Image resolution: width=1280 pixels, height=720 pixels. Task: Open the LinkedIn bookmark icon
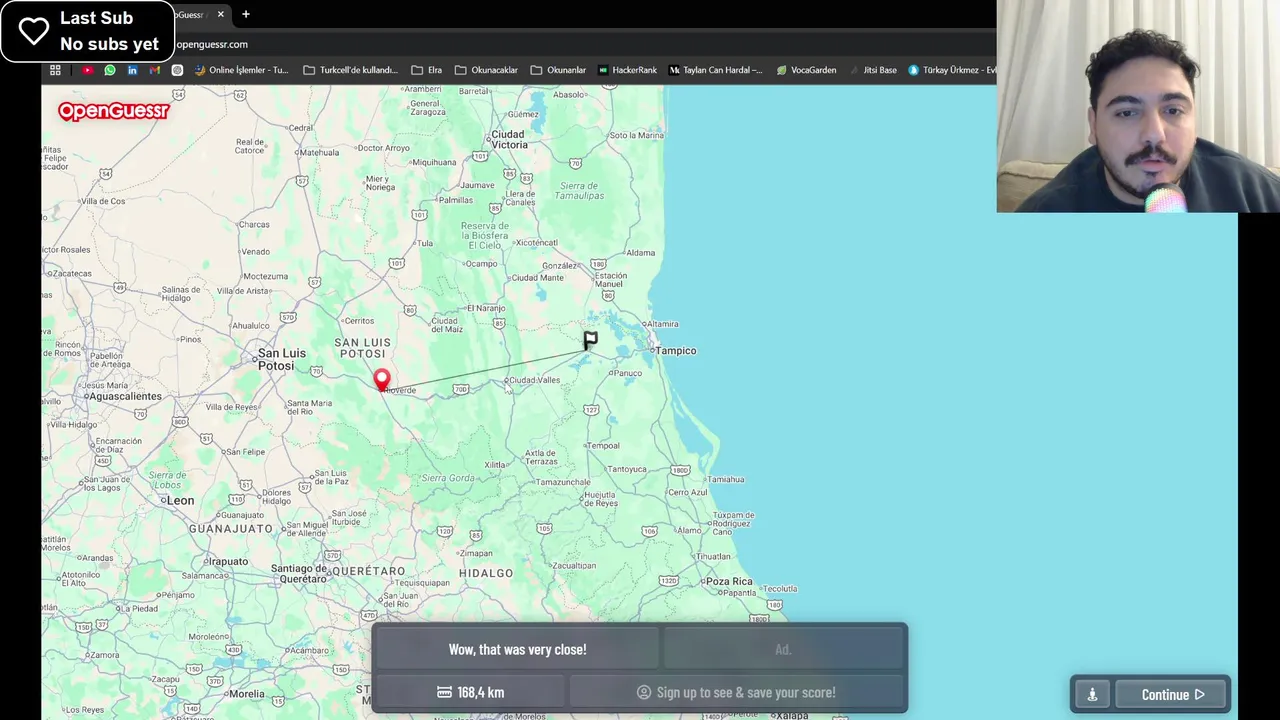pyautogui.click(x=132, y=70)
